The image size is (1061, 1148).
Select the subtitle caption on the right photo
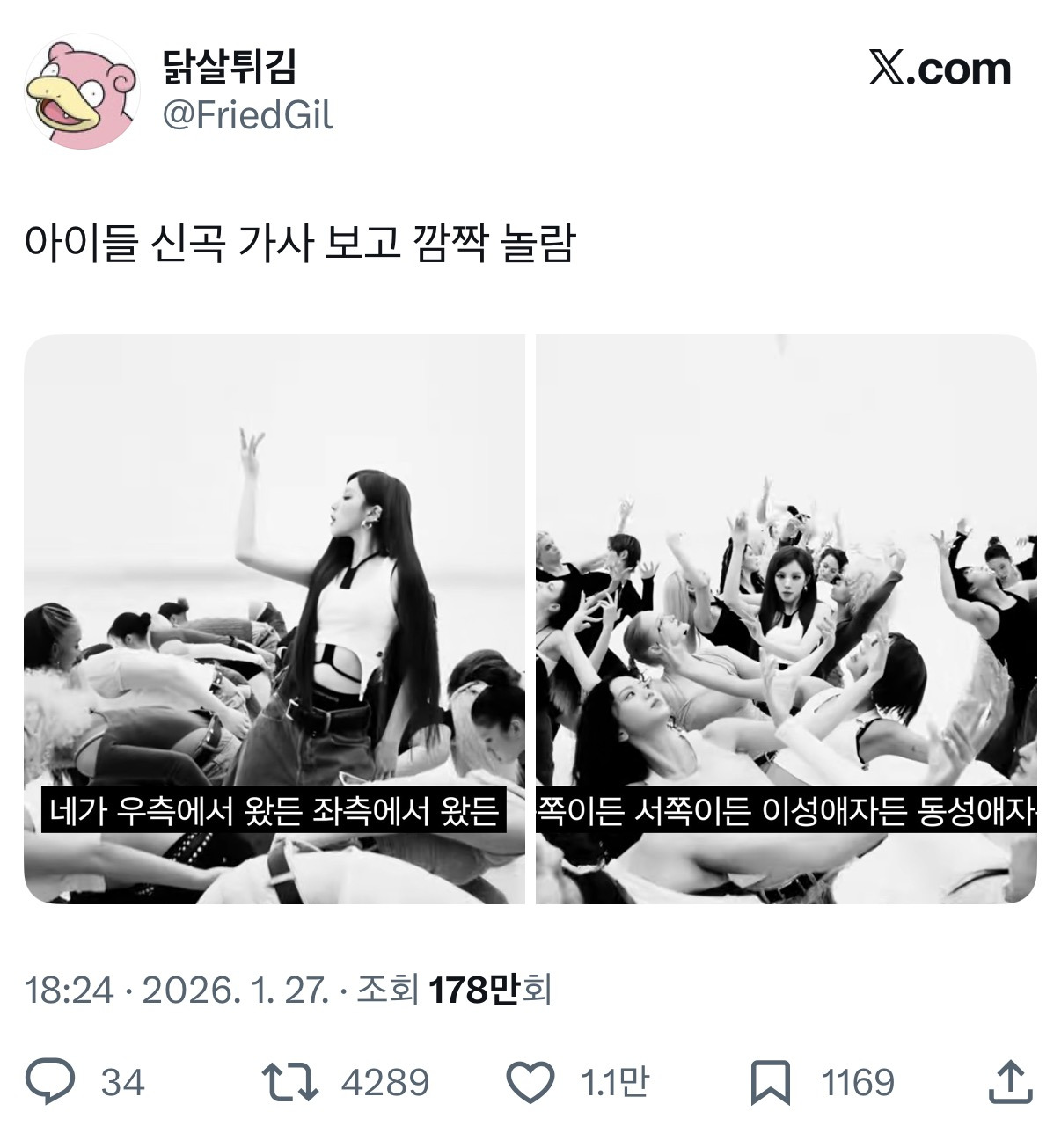787,810
